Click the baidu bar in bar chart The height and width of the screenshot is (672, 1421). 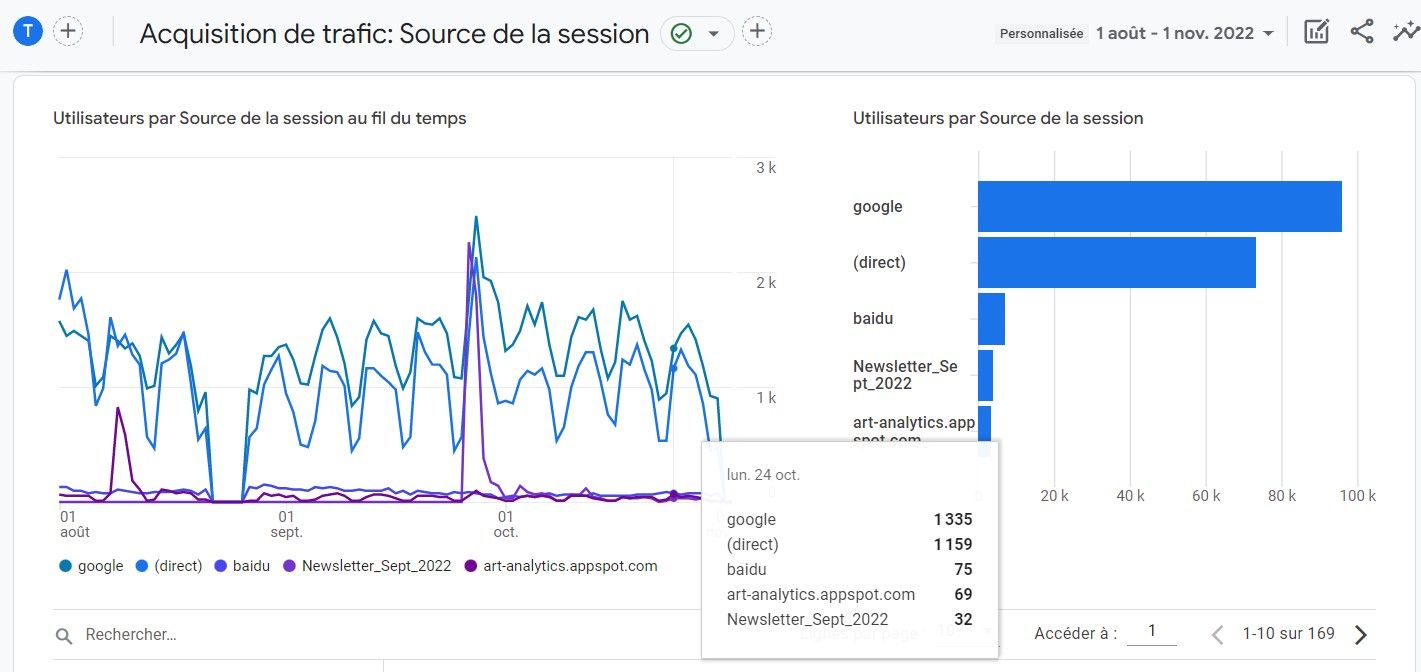(991, 319)
